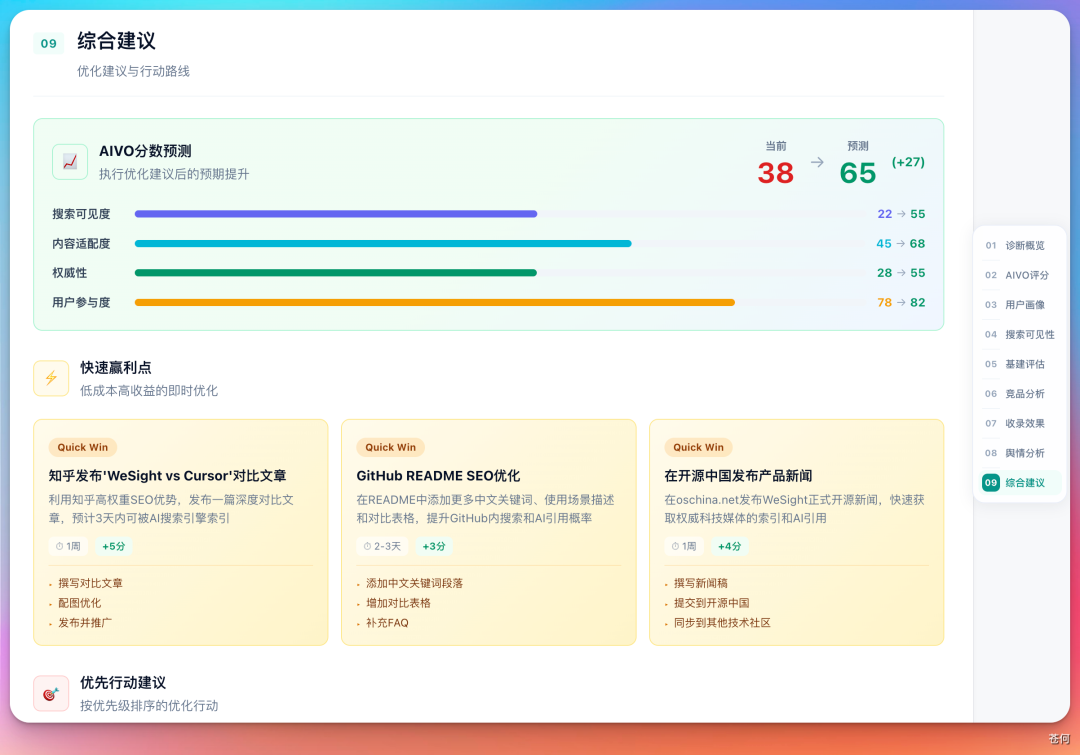Open the GitHub README SEO优化 card title
The image size is (1080, 755).
tap(438, 476)
